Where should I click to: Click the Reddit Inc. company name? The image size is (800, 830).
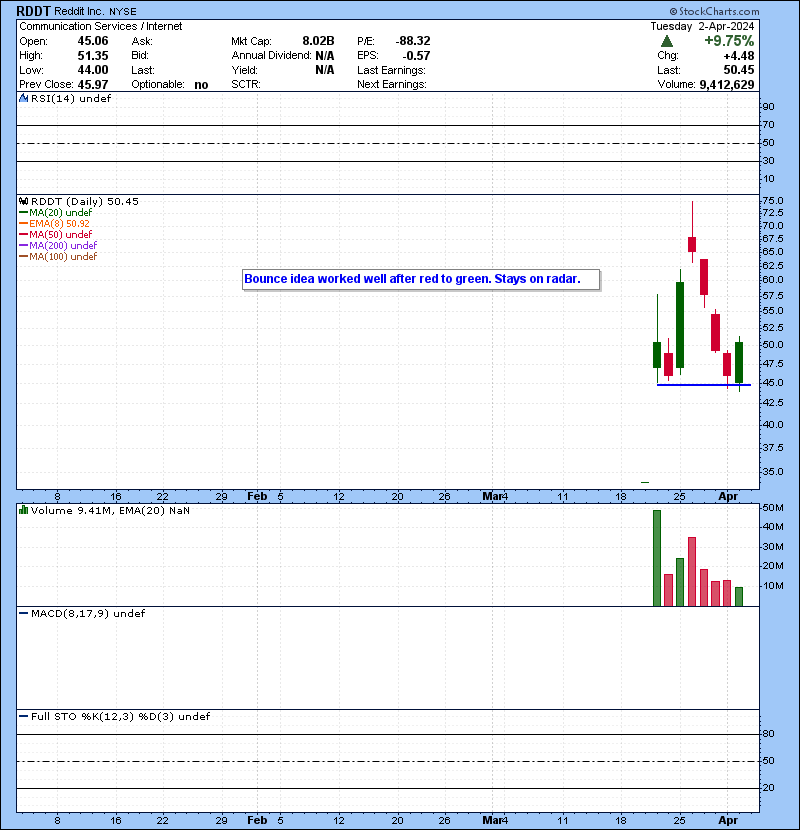tap(79, 11)
